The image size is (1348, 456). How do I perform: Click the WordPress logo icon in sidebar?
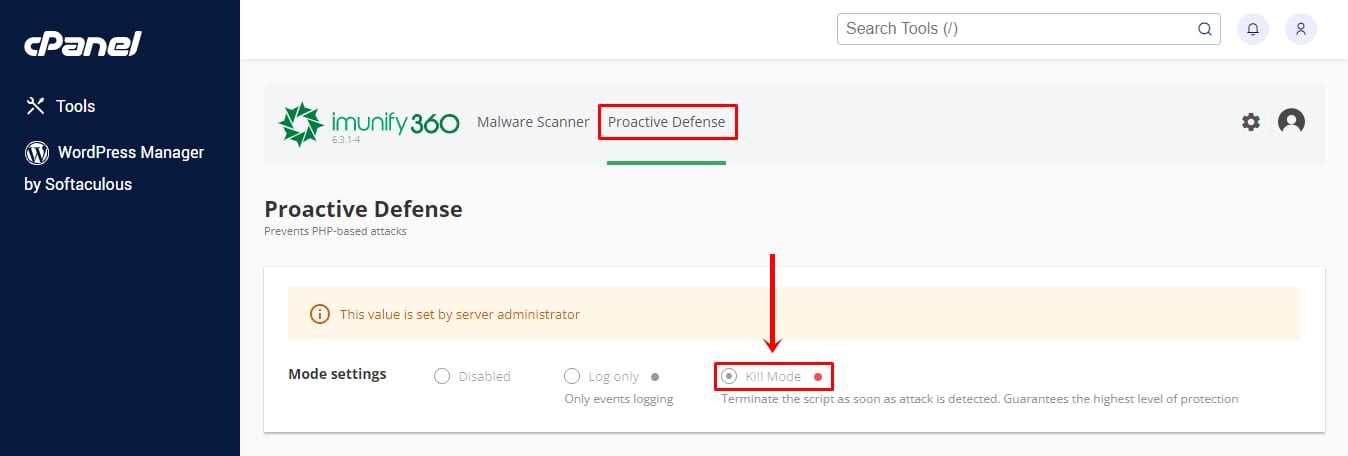(x=37, y=153)
